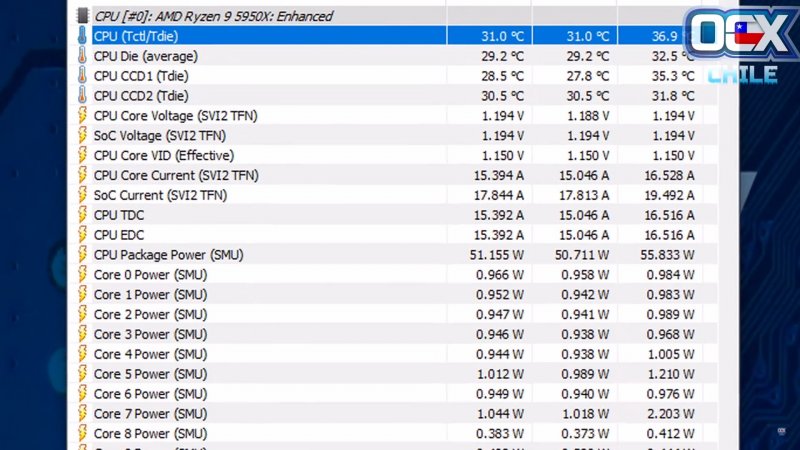Select Core 8 Power (SMU) label
The image size is (800, 450).
coord(151,434)
